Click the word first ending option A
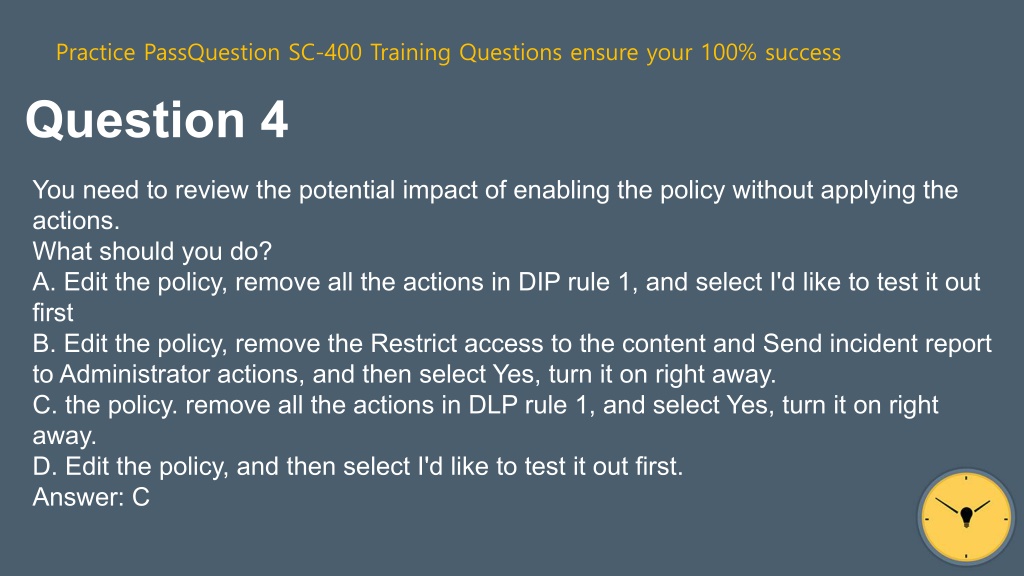1024x576 pixels. [53, 313]
